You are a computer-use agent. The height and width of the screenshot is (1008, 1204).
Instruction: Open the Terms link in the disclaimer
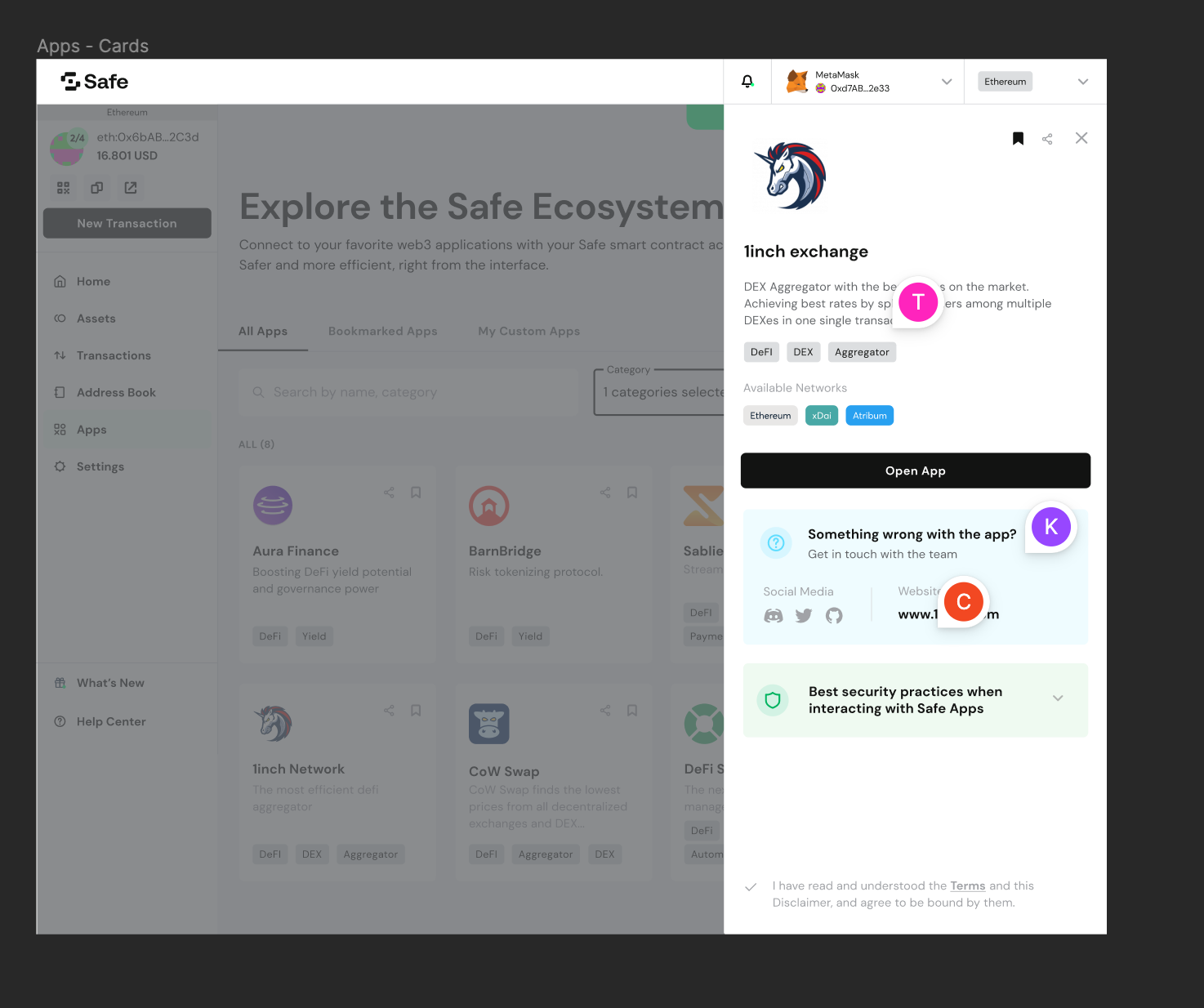click(x=968, y=885)
